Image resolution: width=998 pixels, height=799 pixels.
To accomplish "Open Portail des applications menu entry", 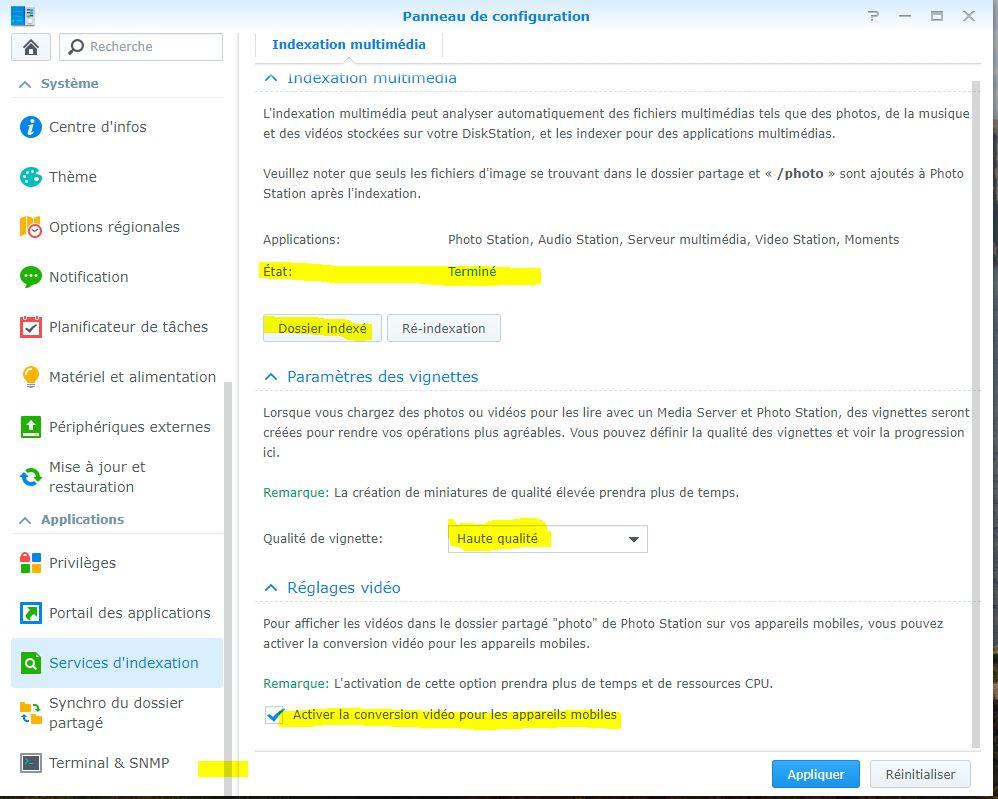I will point(117,612).
